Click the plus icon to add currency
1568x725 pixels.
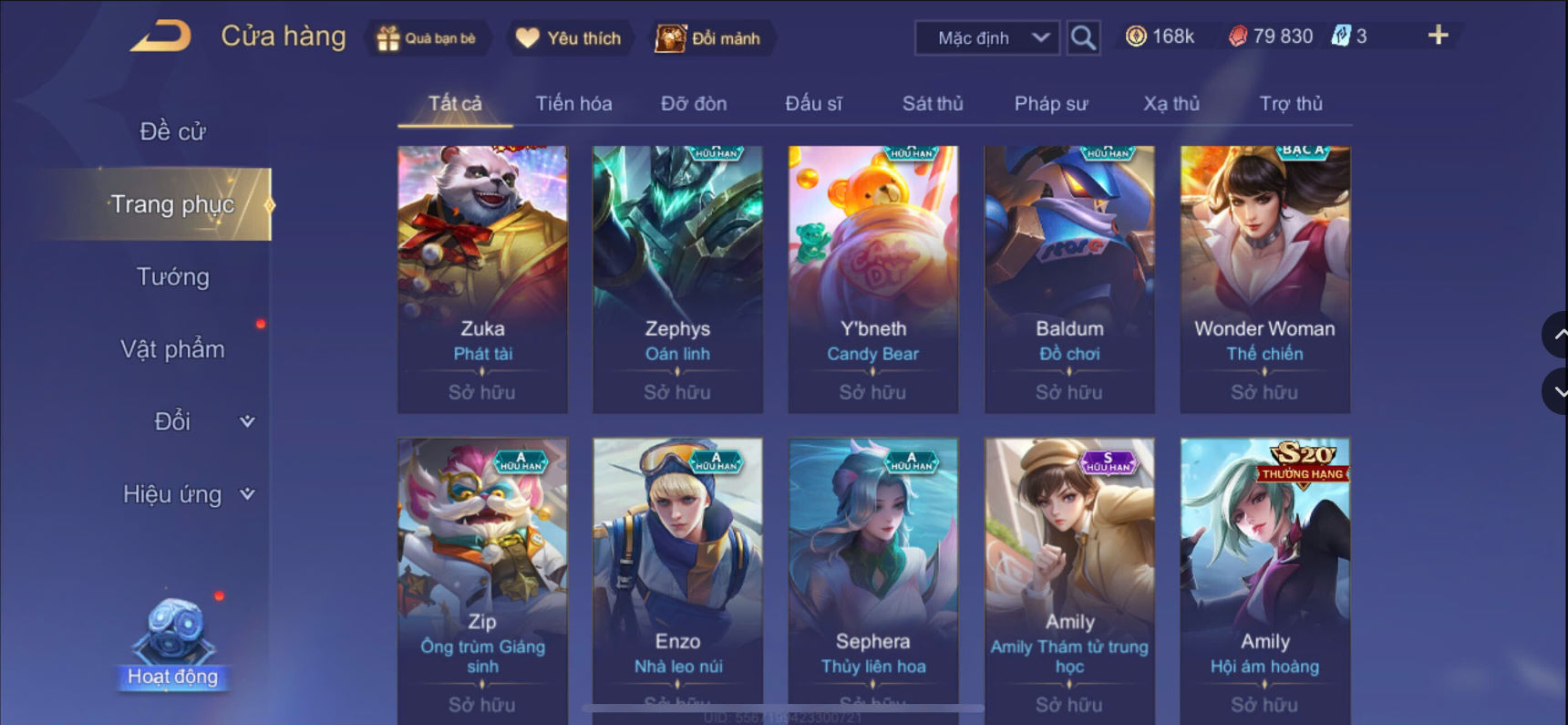click(x=1438, y=36)
